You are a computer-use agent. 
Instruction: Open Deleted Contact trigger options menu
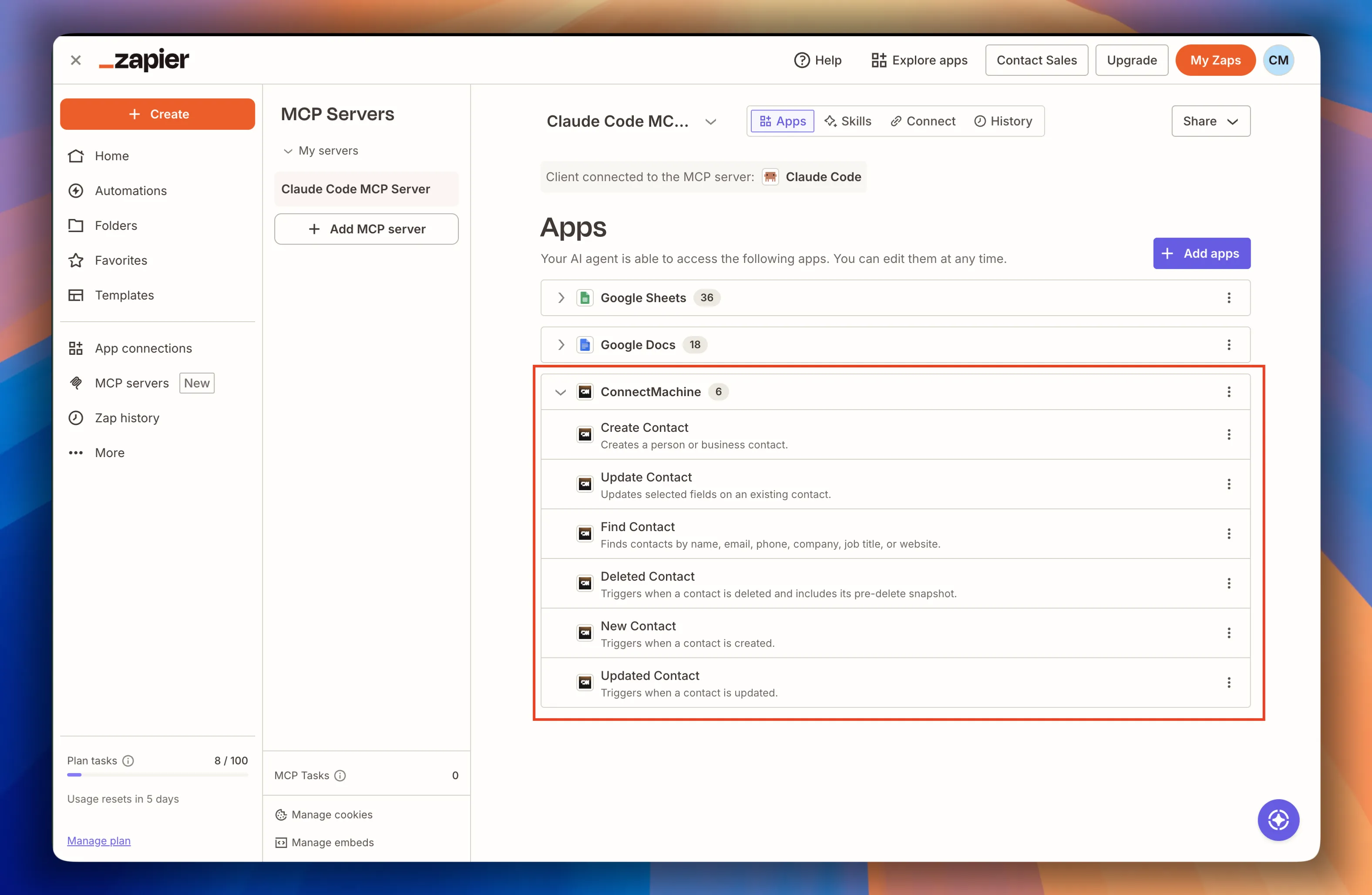1228,583
